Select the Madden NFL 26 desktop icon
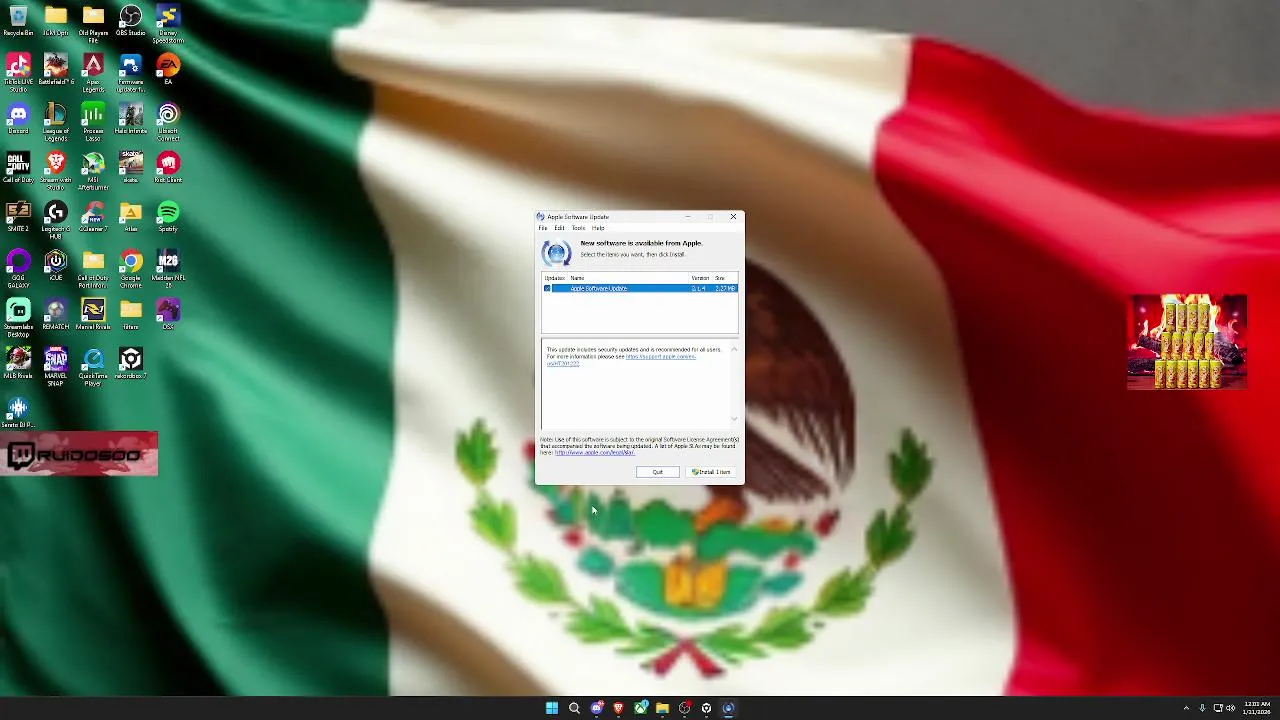The width and height of the screenshot is (1280, 720). pos(168,270)
